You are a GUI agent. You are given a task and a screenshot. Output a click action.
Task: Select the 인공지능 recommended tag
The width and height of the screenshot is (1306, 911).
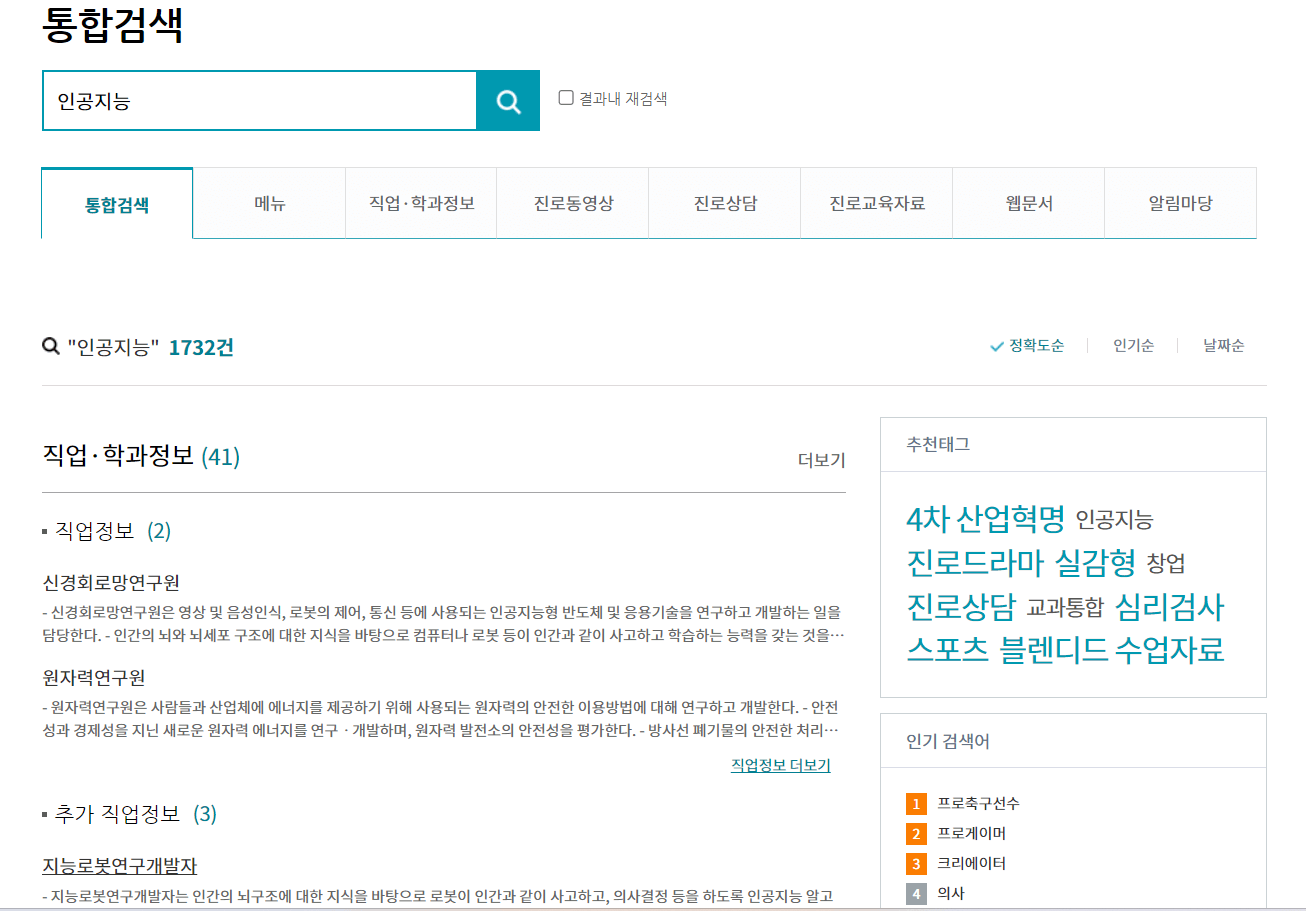(1114, 520)
